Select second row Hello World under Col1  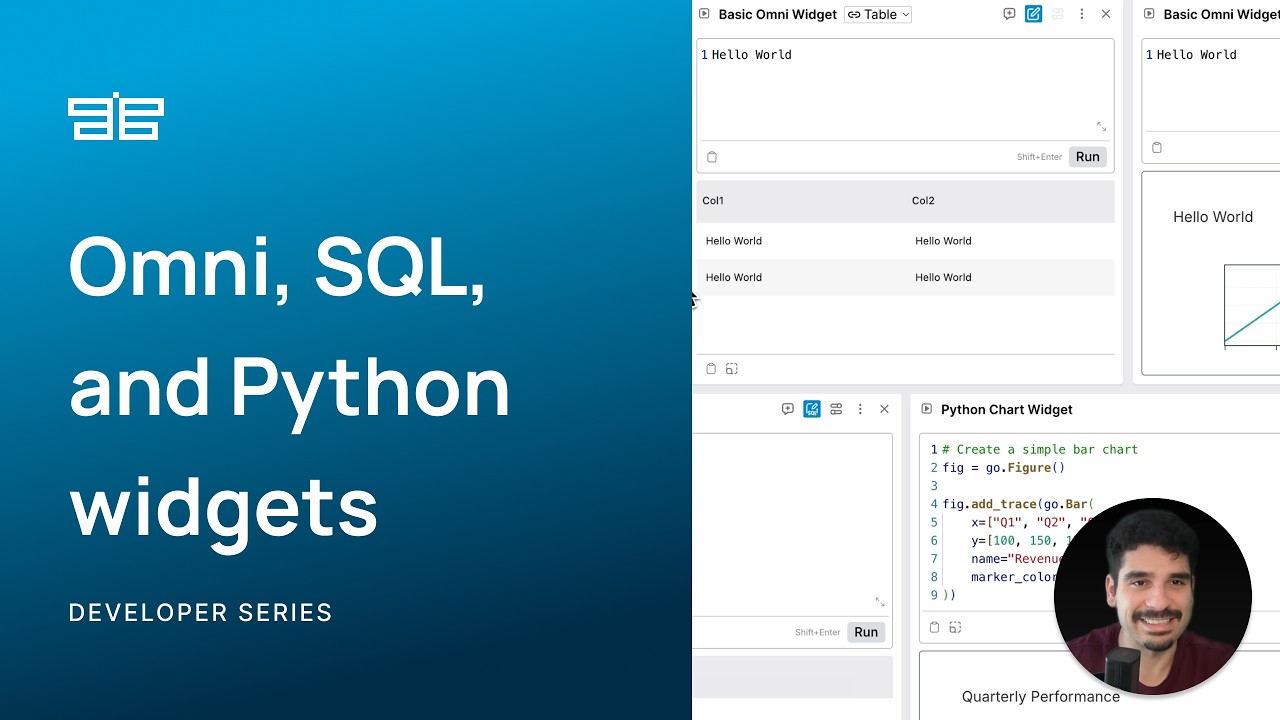click(x=733, y=277)
